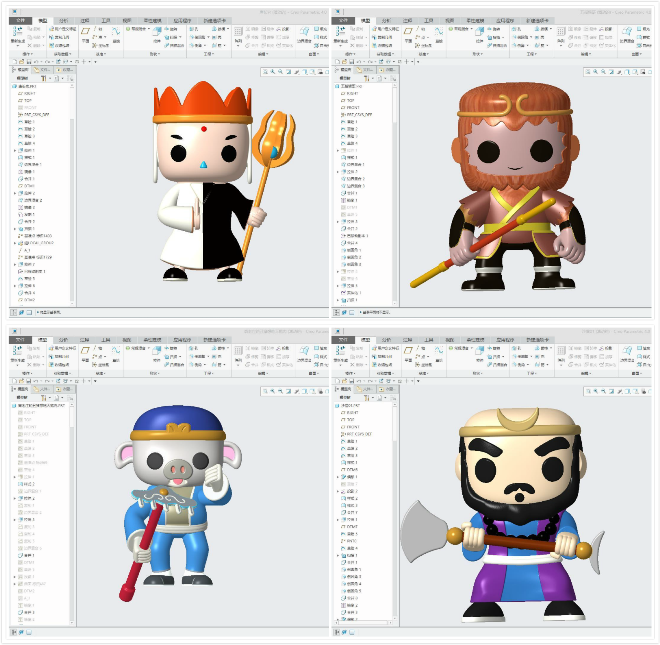Select the 模型 ribbon tab in axe warrior window
660x645 pixels.
pos(365,339)
